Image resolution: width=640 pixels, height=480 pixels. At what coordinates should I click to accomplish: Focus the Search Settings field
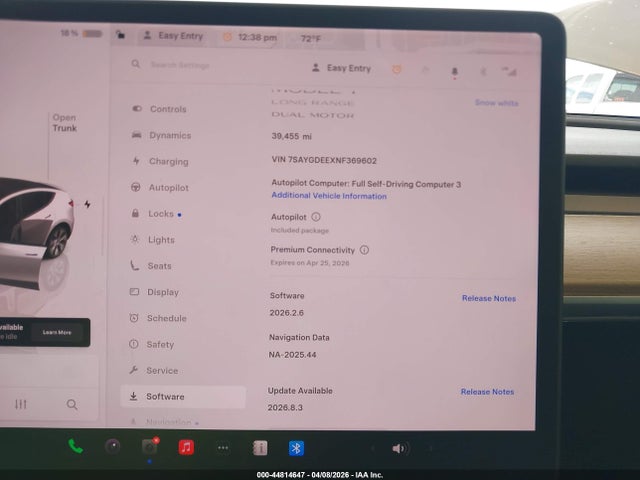pyautogui.click(x=180, y=65)
